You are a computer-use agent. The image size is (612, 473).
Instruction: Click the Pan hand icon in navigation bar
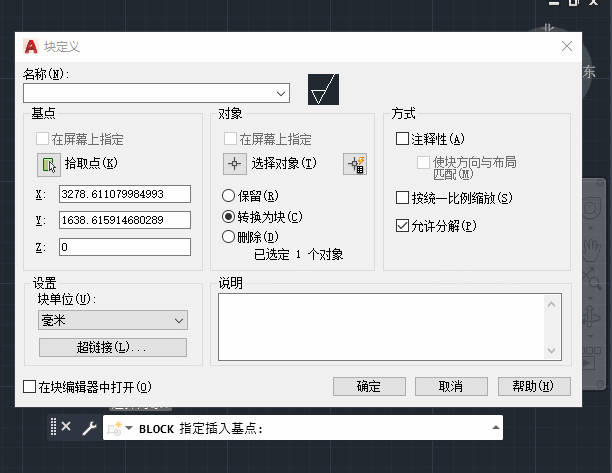(591, 250)
